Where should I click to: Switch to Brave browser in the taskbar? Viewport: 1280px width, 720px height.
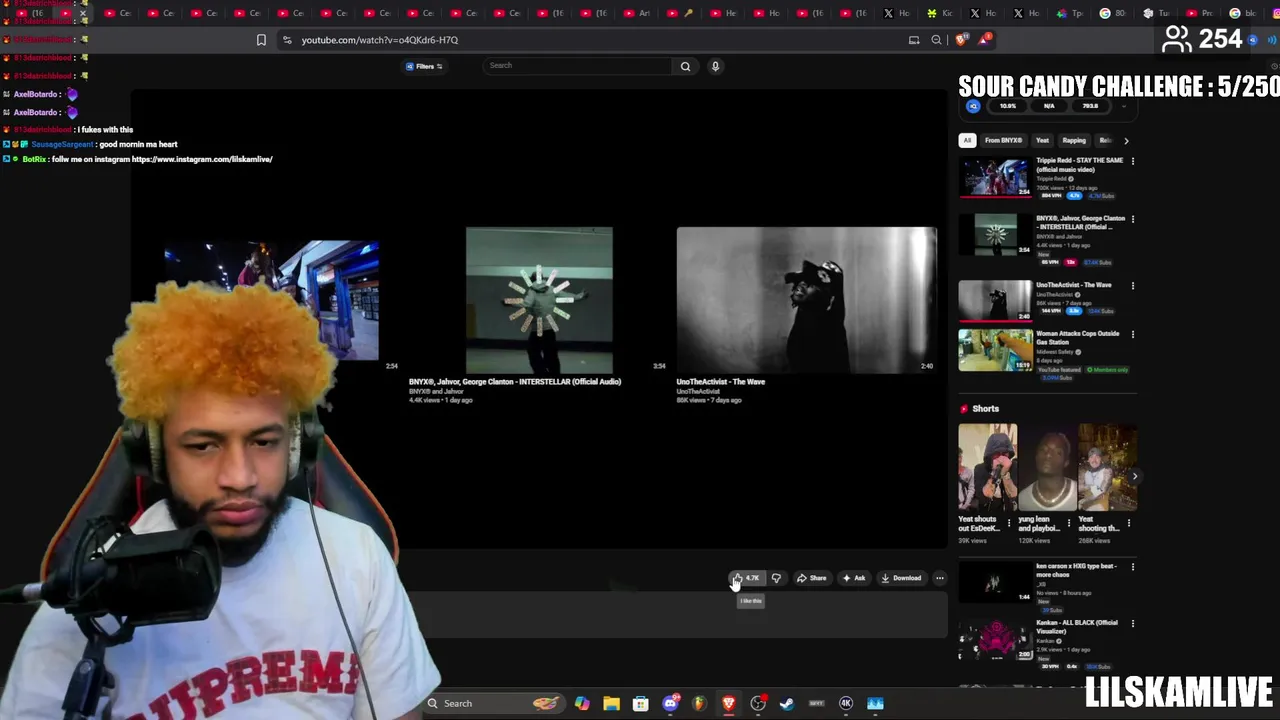click(x=728, y=704)
